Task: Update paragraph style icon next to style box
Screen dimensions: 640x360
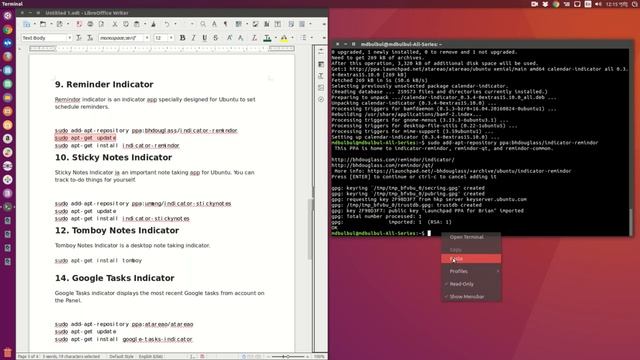Action: point(79,38)
